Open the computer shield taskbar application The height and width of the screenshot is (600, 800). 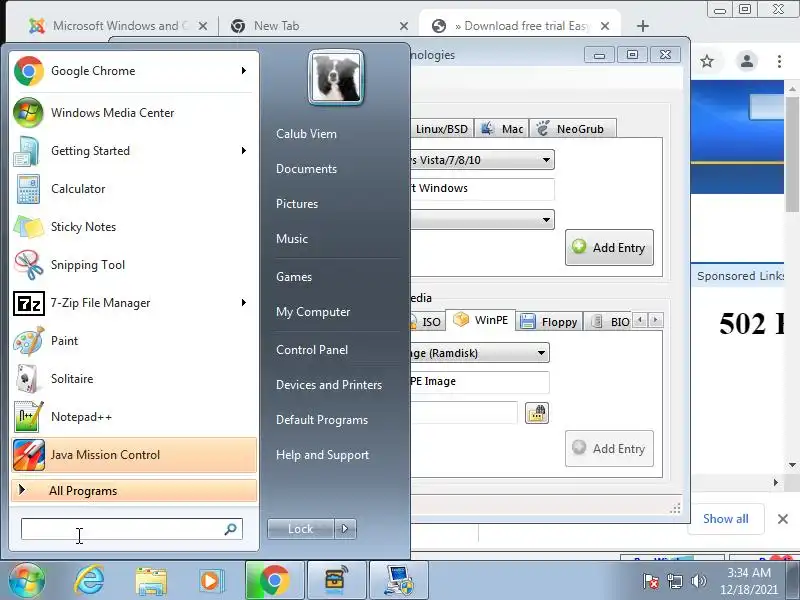(398, 581)
